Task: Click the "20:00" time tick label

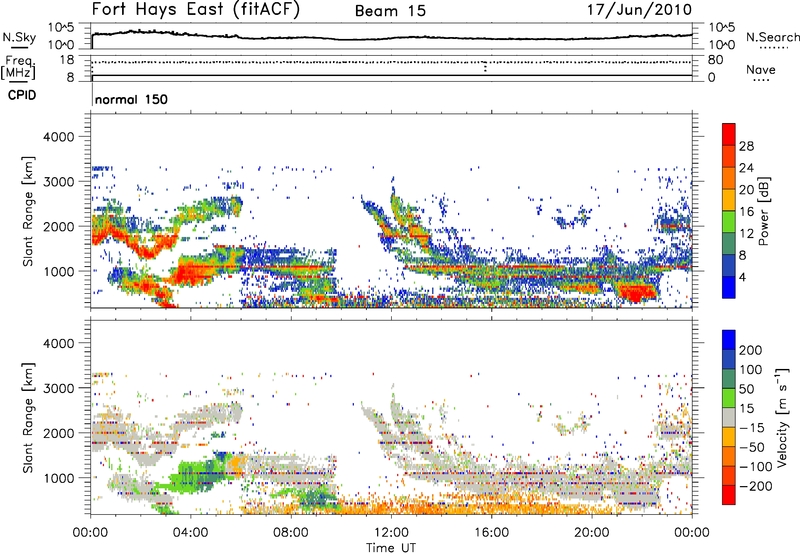Action: pos(592,533)
